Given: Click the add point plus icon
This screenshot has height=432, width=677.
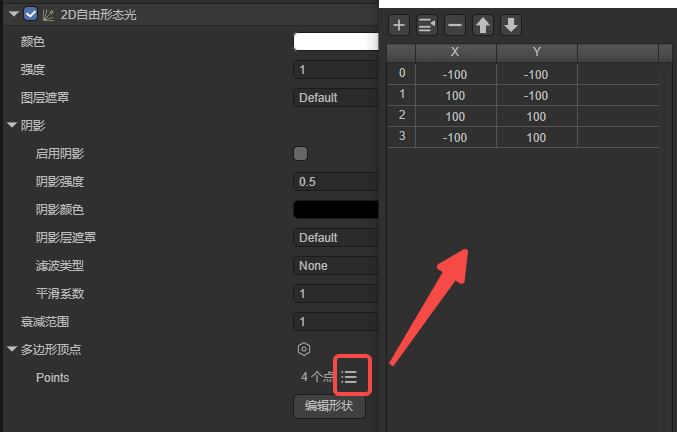Looking at the screenshot, I should 399,25.
